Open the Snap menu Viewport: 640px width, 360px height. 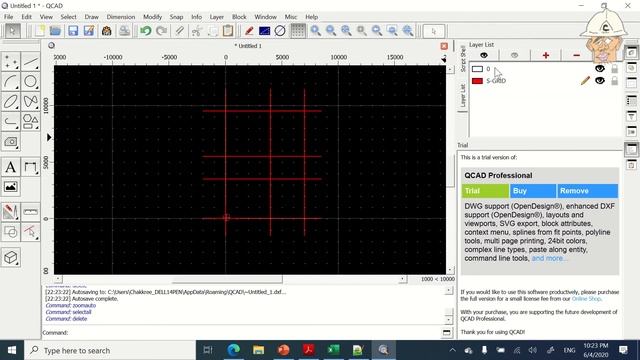pyautogui.click(x=176, y=17)
